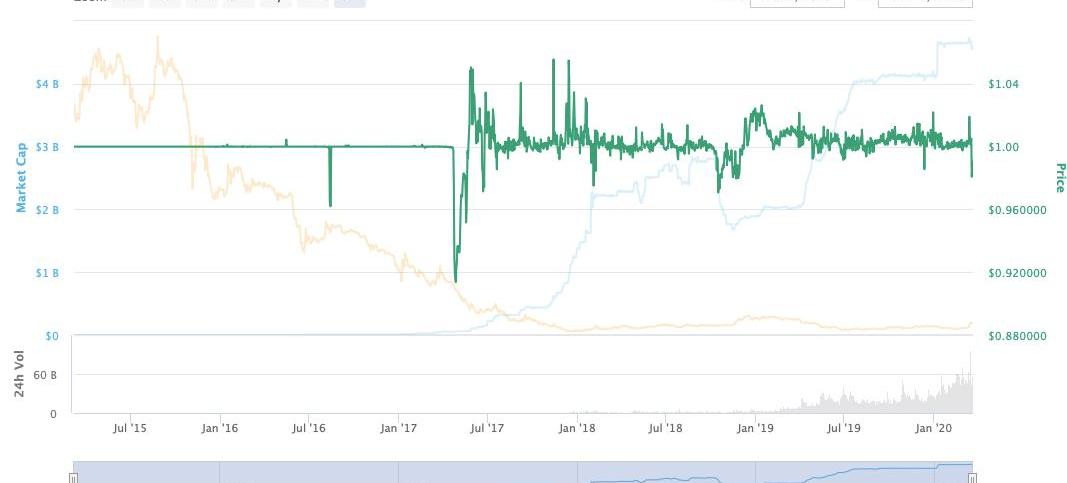
Task: Grab the navigator's left range handle
Action: click(73, 478)
